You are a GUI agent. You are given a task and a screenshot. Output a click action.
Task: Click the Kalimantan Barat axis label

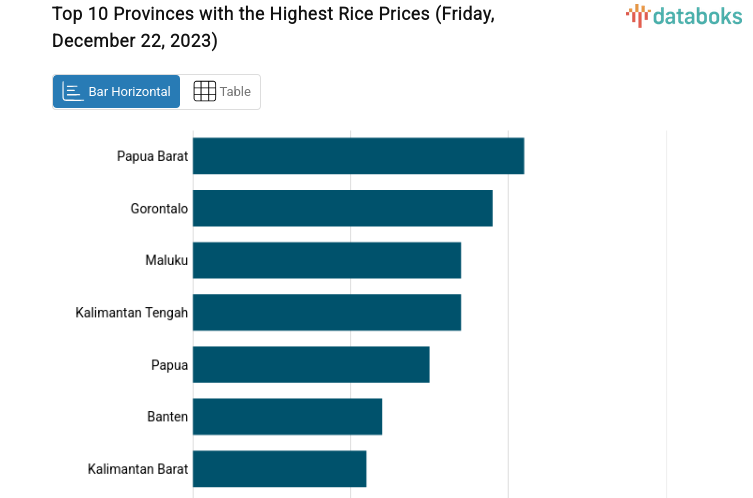click(x=137, y=468)
